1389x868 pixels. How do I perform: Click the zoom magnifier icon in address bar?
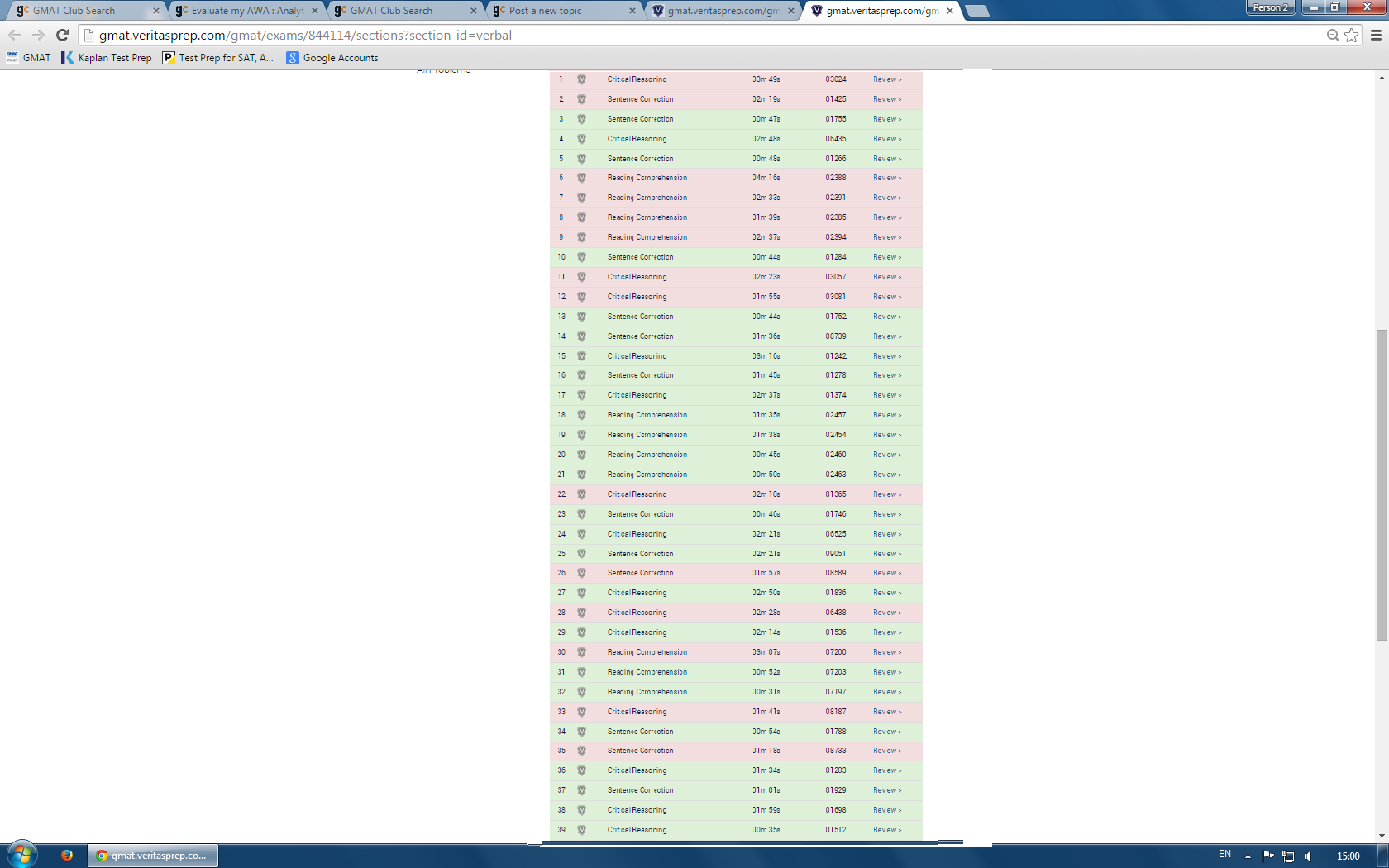1332,35
